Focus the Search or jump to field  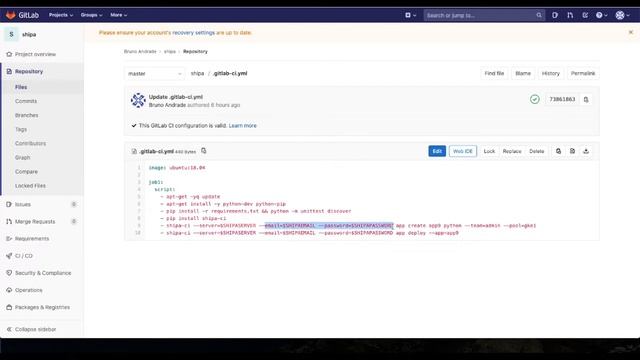point(484,16)
